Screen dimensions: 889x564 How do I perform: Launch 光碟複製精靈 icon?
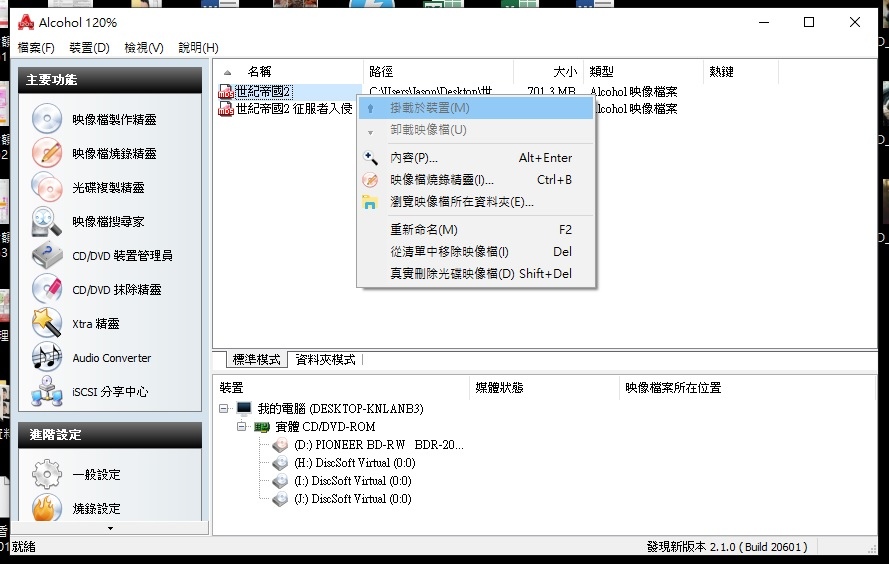46,187
